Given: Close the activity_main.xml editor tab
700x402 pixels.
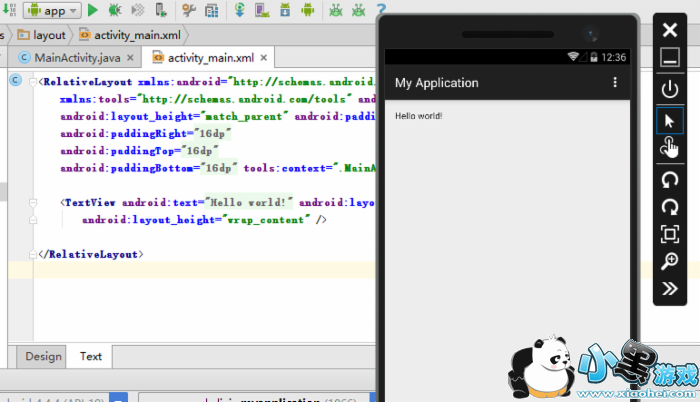Looking at the screenshot, I should point(265,58).
